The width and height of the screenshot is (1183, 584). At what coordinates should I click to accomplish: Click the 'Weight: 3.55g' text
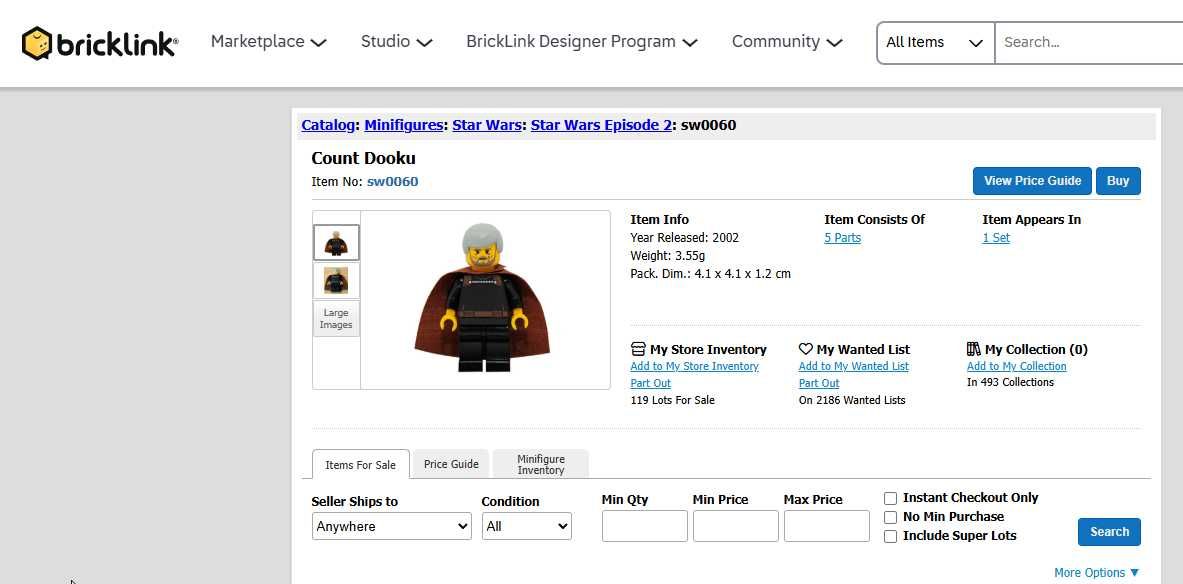tap(668, 256)
